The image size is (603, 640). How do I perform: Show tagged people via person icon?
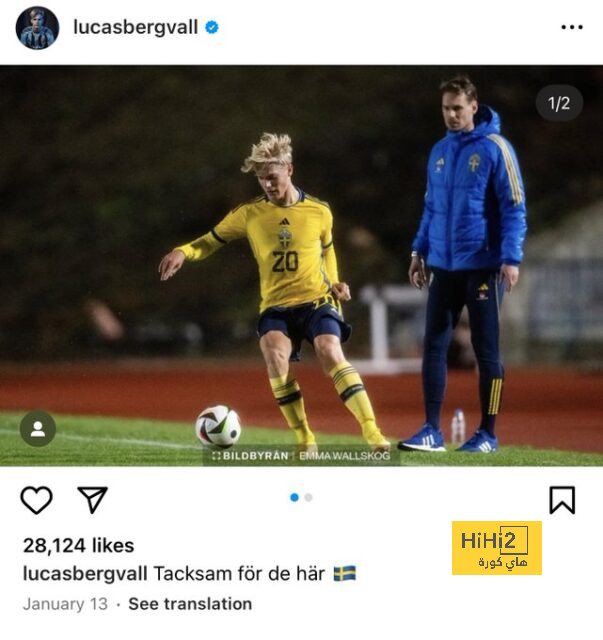[x=38, y=429]
